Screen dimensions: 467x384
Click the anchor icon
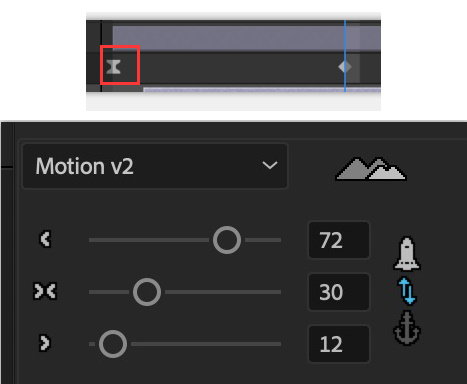coord(407,328)
